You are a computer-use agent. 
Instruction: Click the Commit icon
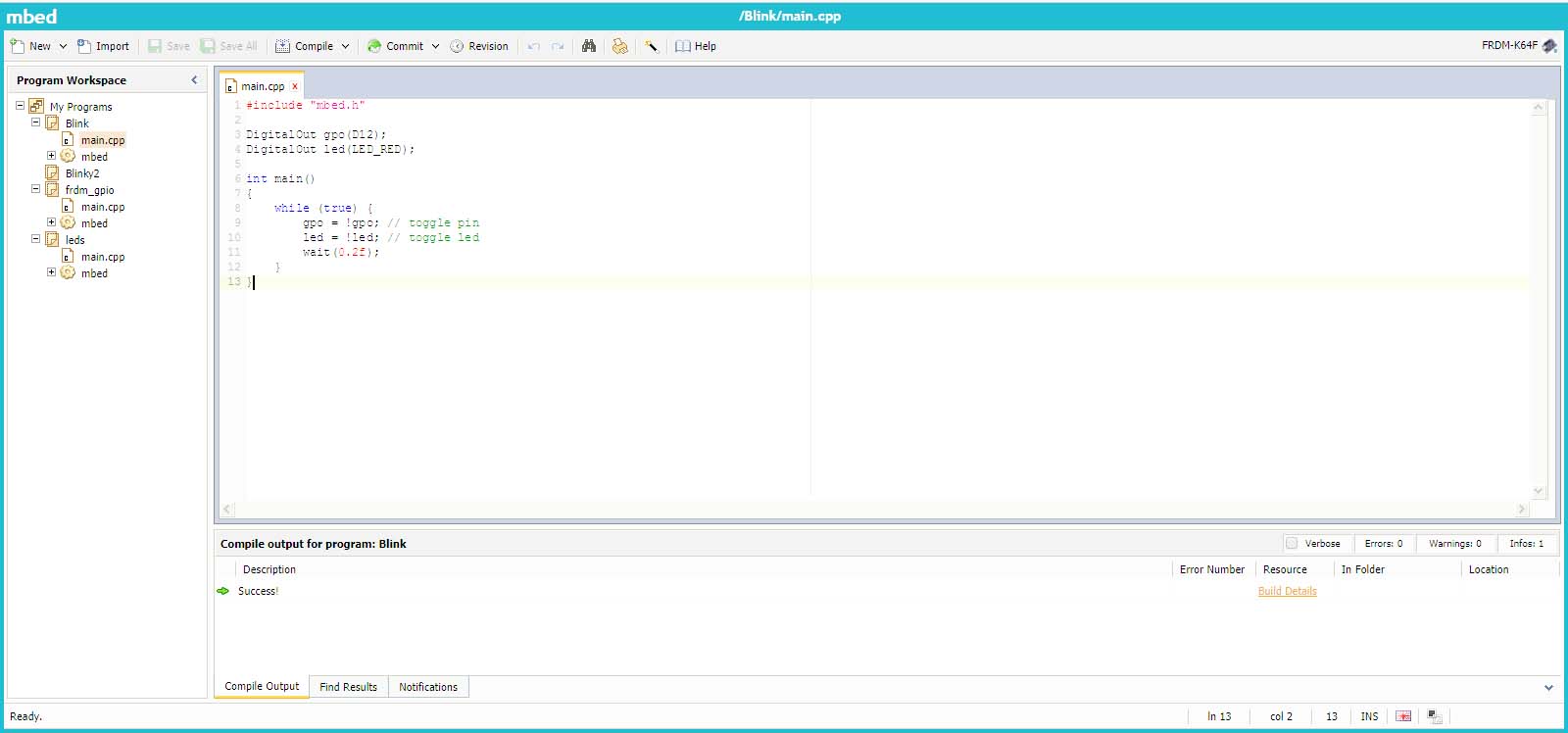[373, 46]
